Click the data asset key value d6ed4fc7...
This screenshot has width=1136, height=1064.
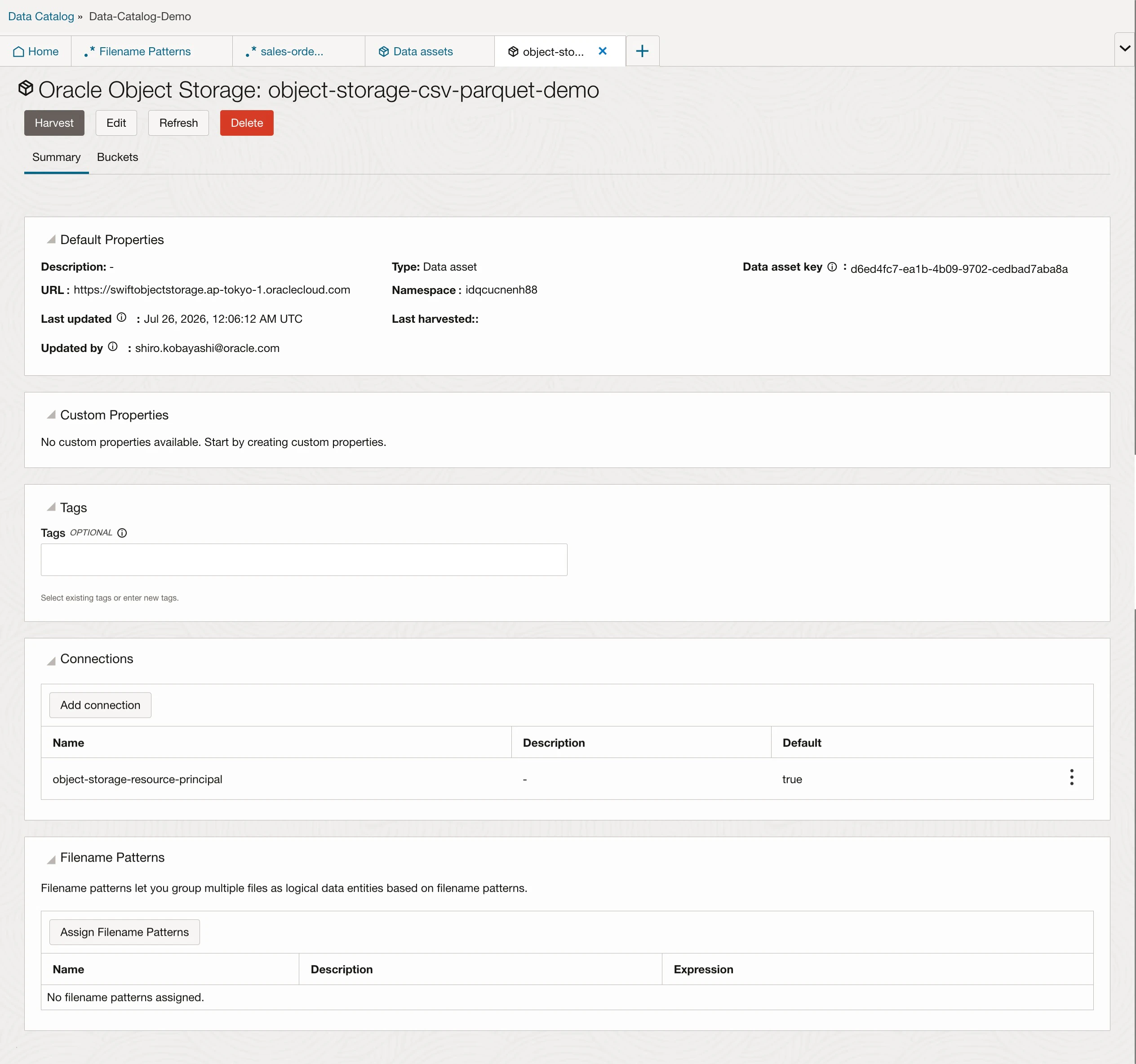click(959, 269)
